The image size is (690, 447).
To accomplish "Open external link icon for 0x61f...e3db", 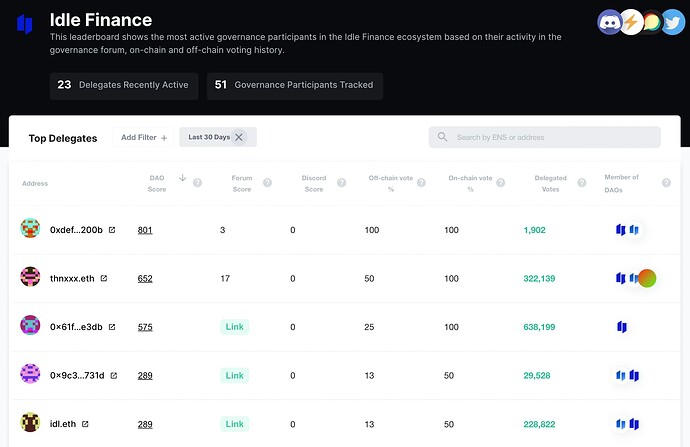I will (112, 326).
